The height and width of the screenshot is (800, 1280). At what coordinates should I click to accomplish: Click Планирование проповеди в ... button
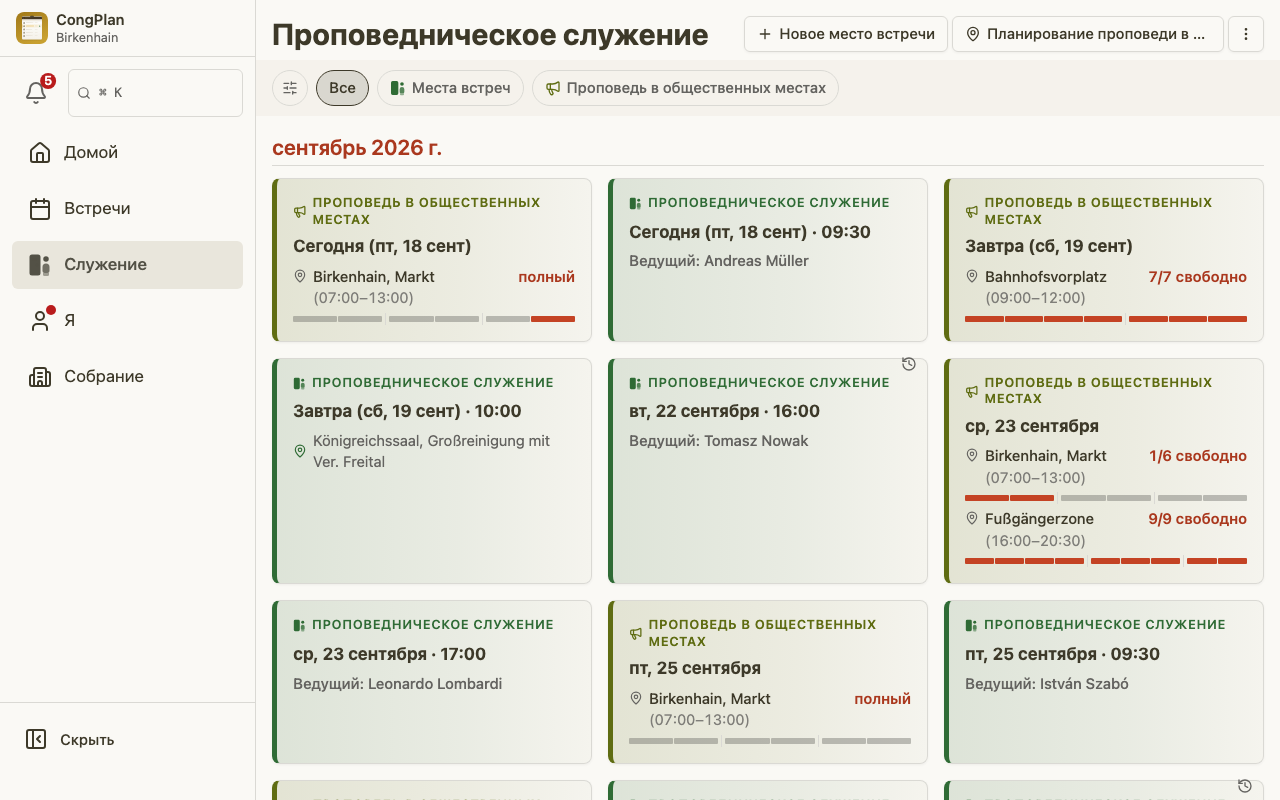1088,34
